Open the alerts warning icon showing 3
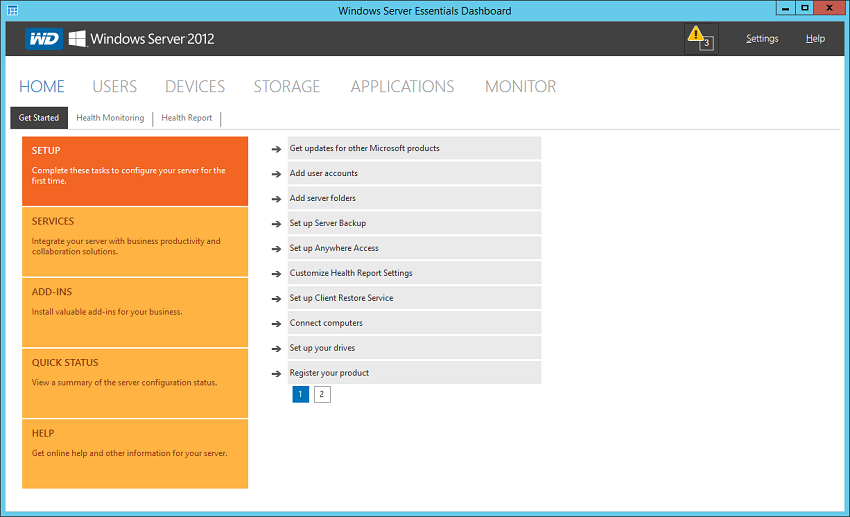 [x=701, y=38]
